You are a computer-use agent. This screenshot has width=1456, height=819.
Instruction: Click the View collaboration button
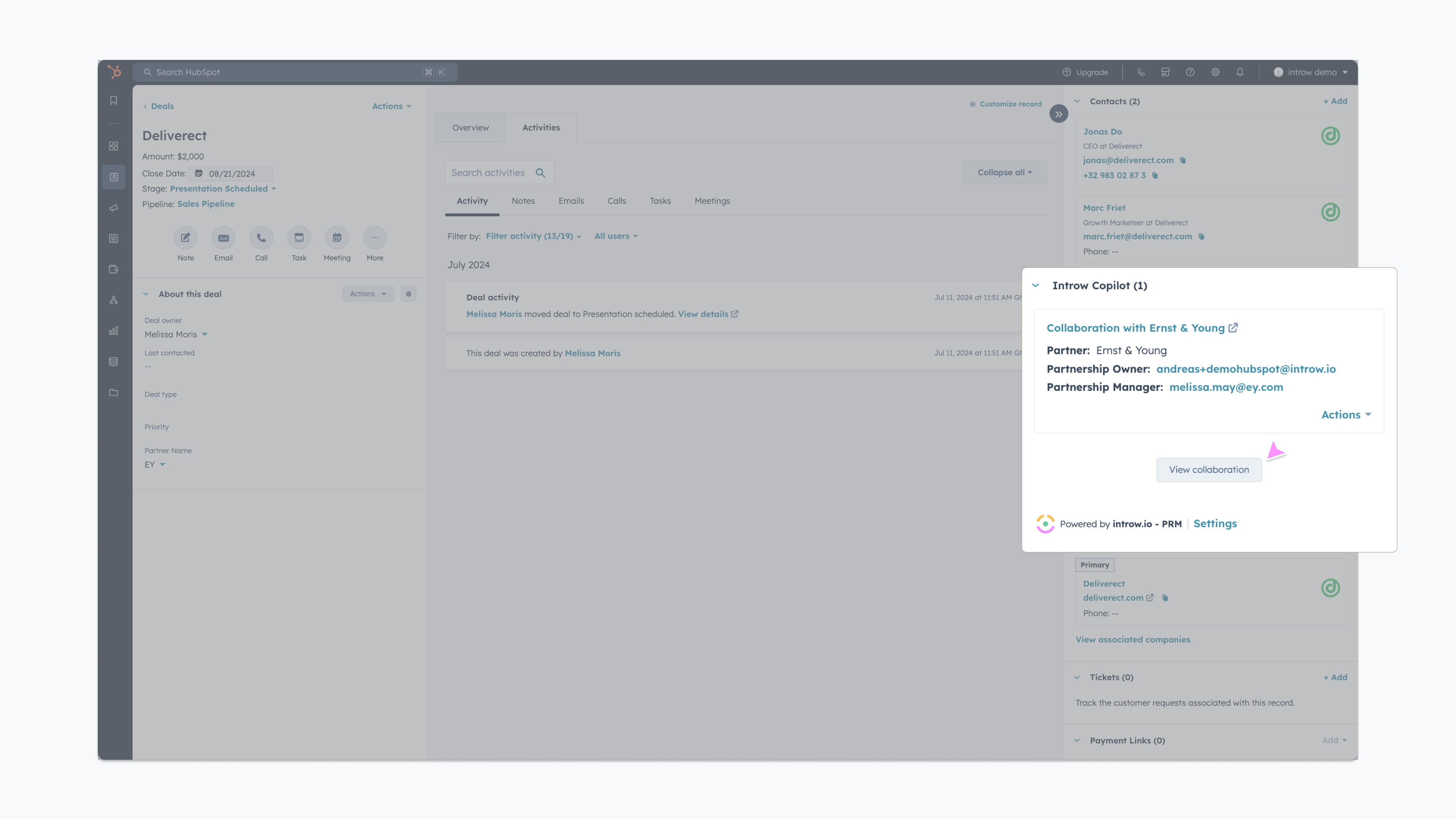click(1209, 470)
